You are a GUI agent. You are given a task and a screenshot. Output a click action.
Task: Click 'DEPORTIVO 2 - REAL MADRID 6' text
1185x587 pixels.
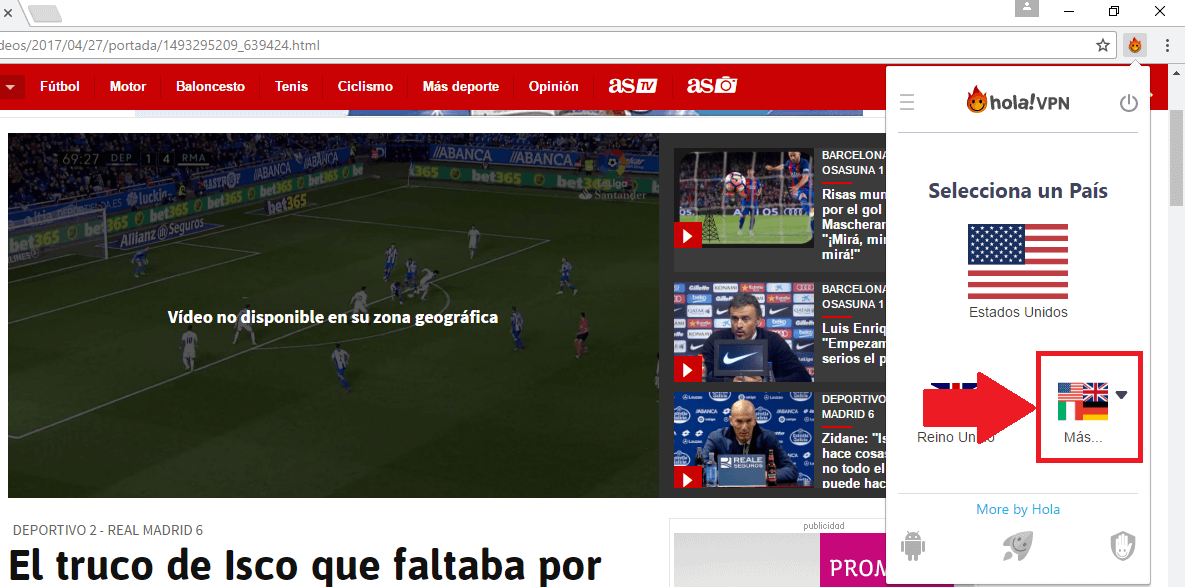pyautogui.click(x=108, y=530)
